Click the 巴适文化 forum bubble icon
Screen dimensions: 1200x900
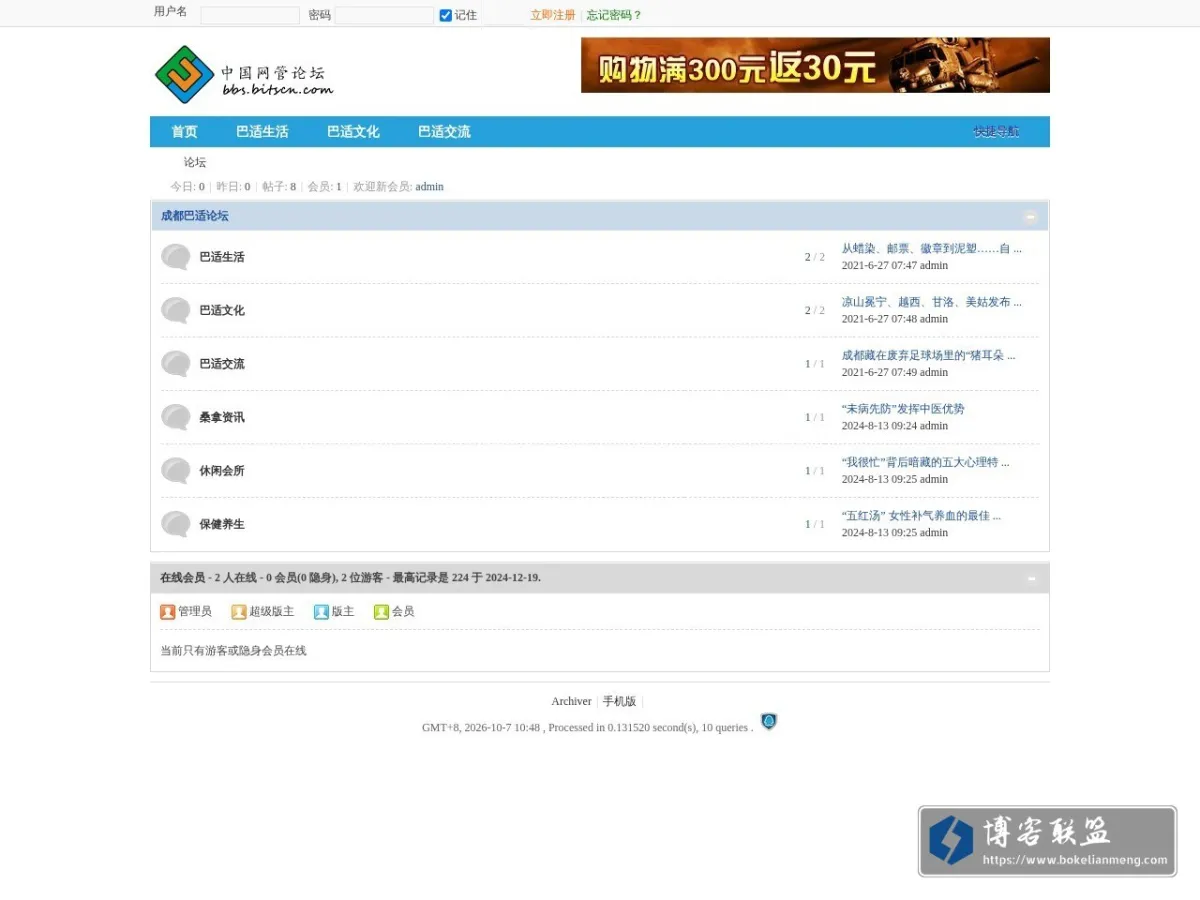tap(176, 310)
